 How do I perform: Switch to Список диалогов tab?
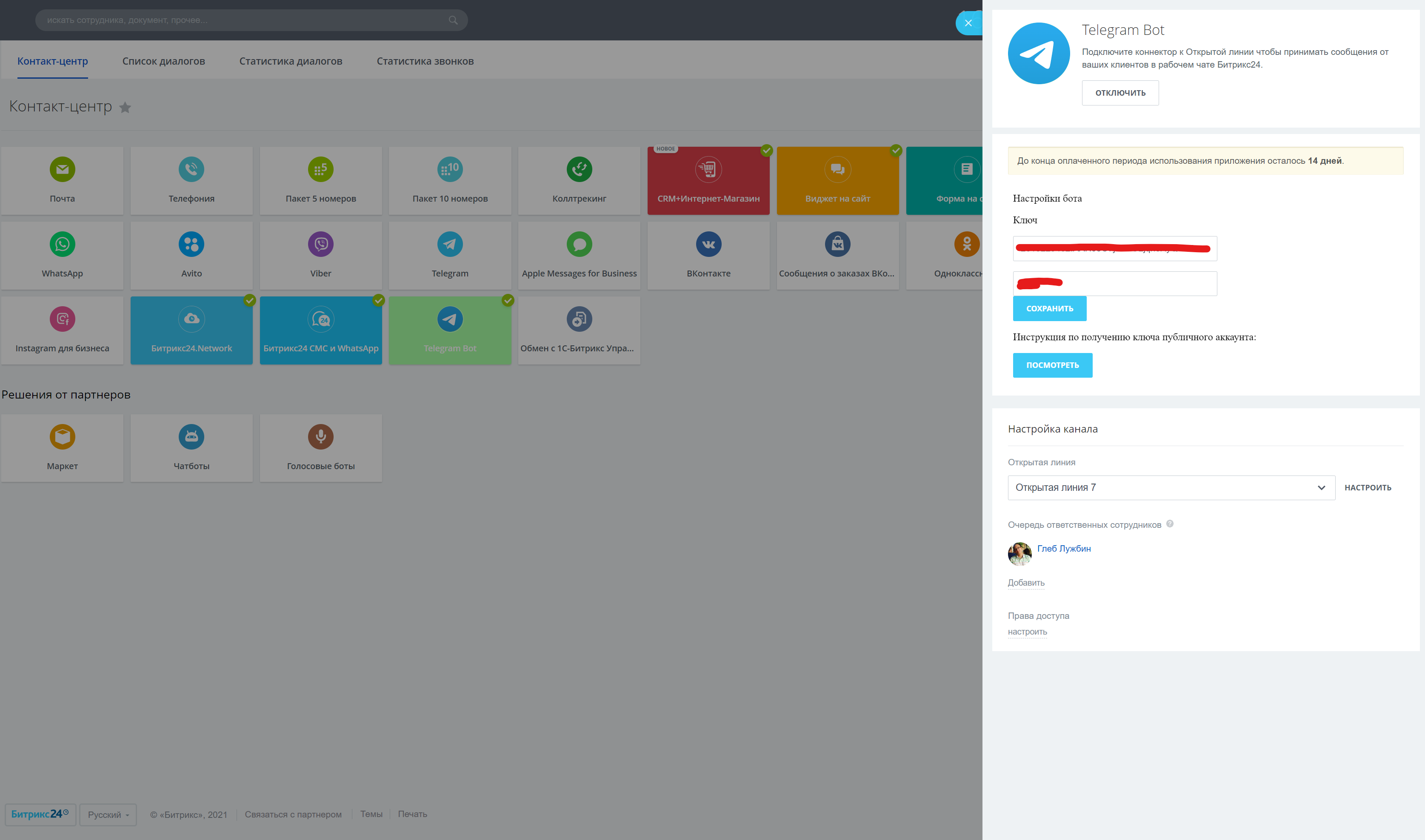164,61
